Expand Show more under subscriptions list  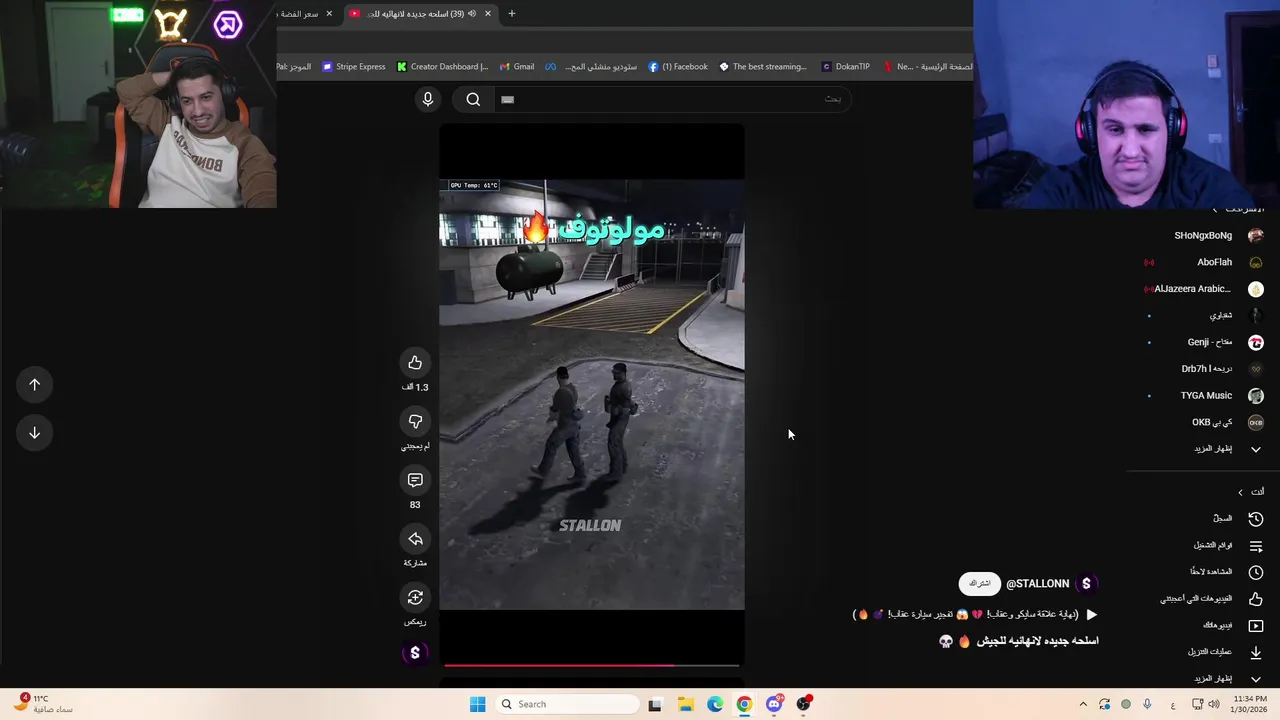coord(1228,449)
